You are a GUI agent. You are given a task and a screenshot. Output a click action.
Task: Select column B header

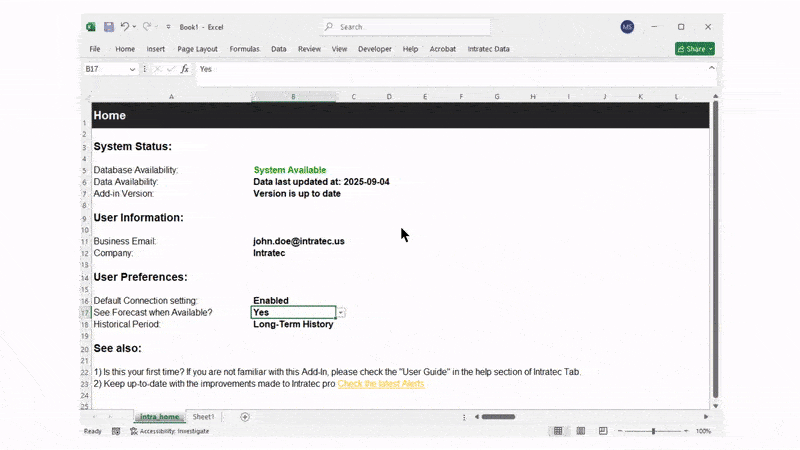tap(293, 96)
